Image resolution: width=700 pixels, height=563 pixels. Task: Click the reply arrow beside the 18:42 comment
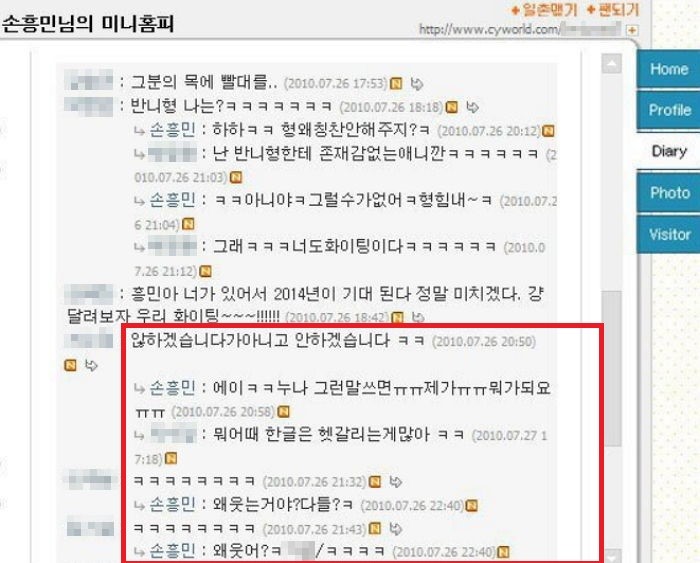[x=418, y=317]
